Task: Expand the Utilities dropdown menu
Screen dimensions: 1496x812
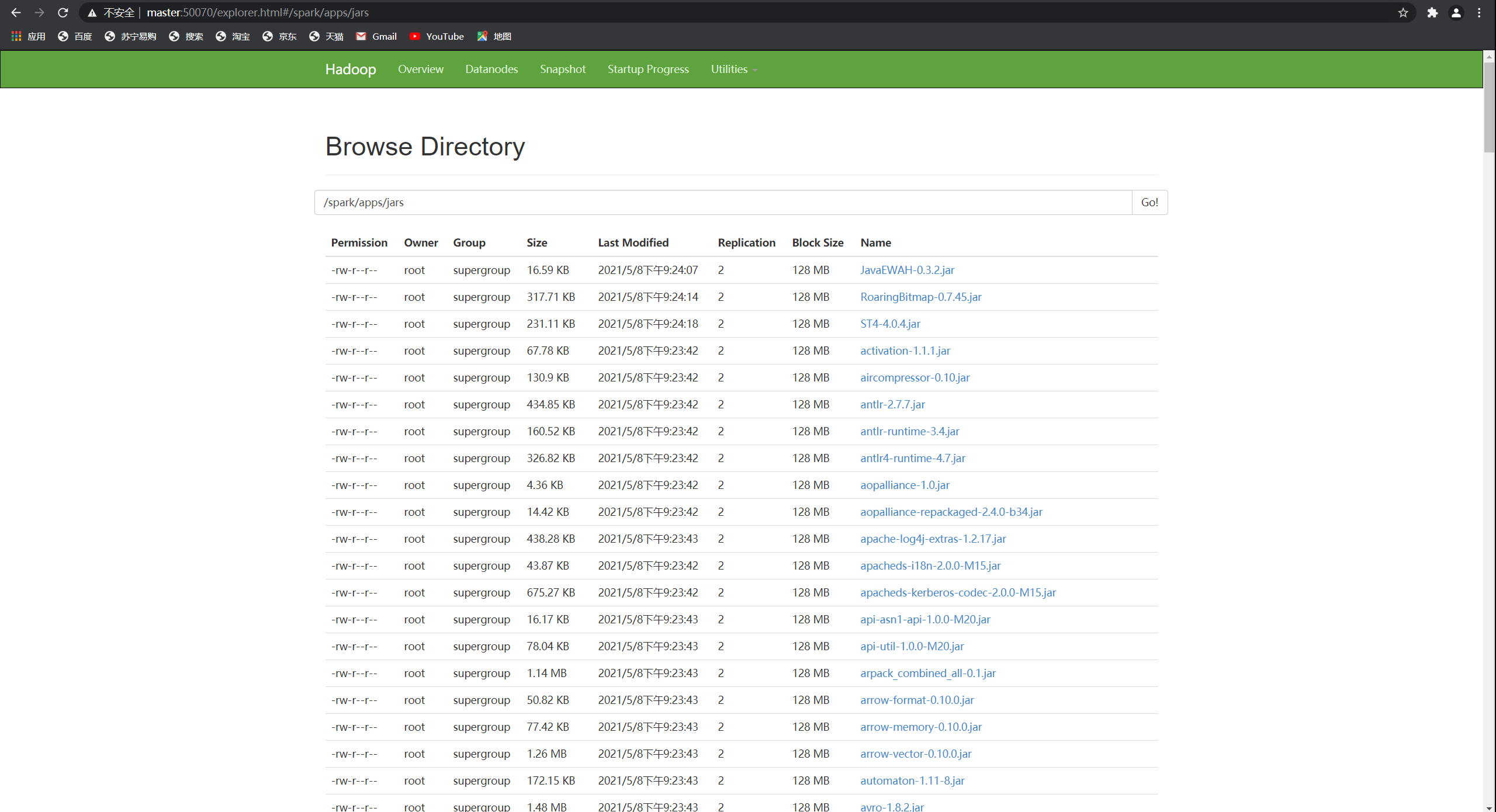Action: (x=733, y=69)
